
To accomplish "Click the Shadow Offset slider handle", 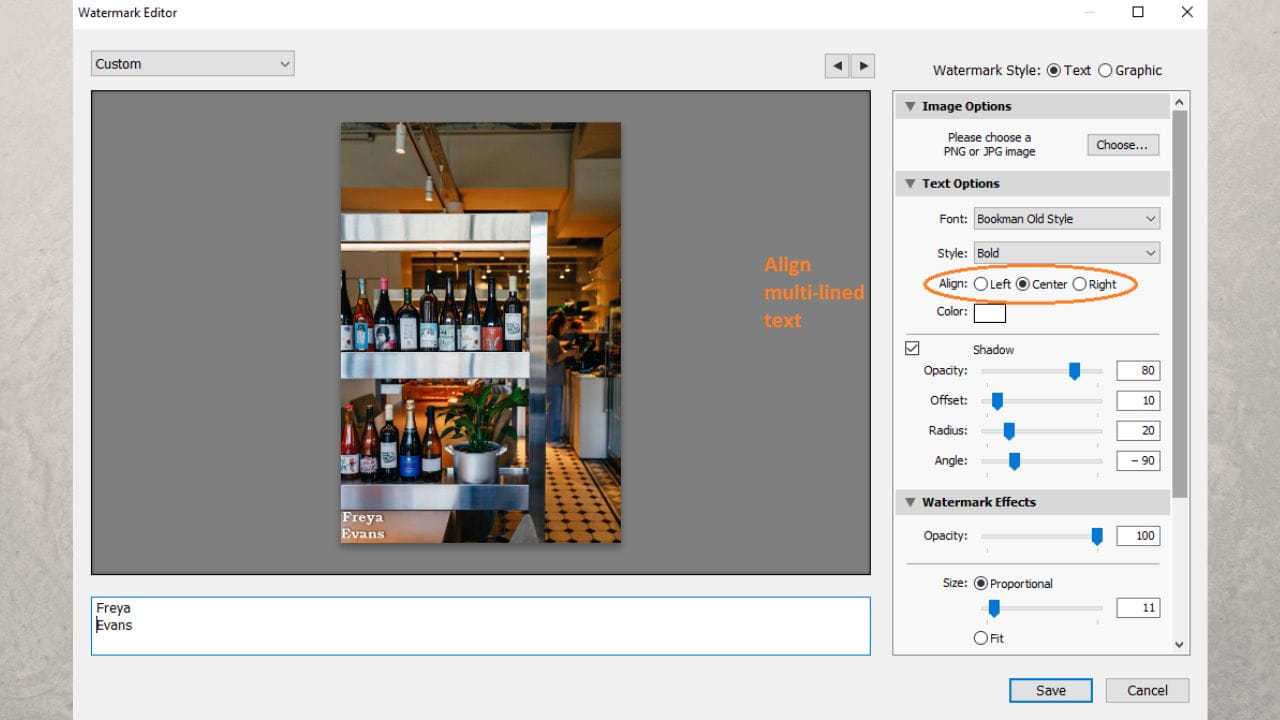I will [997, 401].
